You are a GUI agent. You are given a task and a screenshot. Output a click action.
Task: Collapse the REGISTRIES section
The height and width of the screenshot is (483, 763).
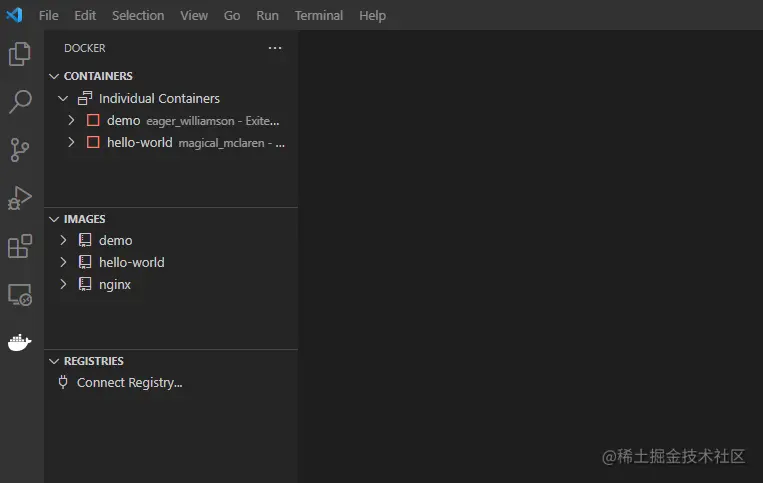tap(54, 361)
